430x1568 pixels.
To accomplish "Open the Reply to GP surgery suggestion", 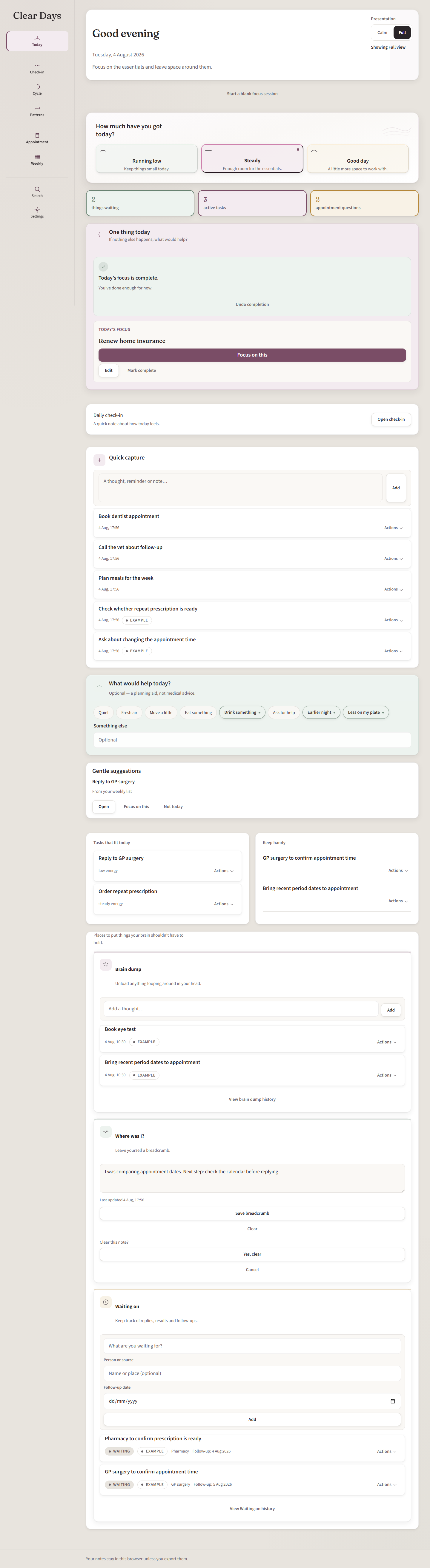I will (x=104, y=807).
